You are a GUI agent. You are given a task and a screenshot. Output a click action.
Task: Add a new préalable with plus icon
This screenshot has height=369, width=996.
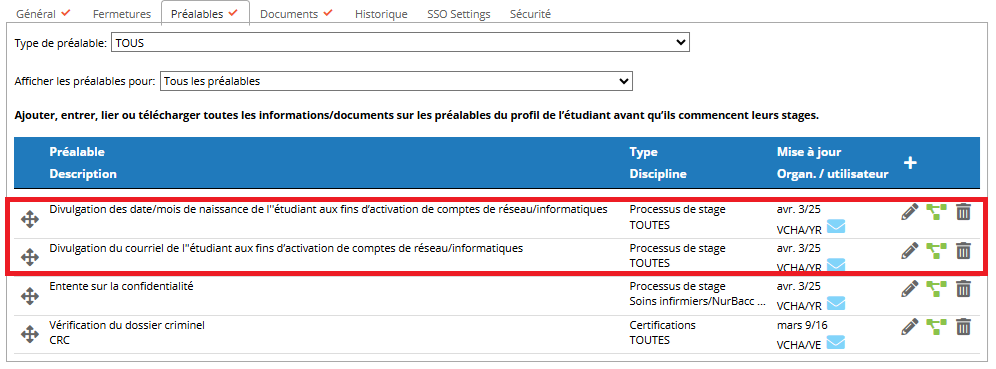pyautogui.click(x=910, y=163)
